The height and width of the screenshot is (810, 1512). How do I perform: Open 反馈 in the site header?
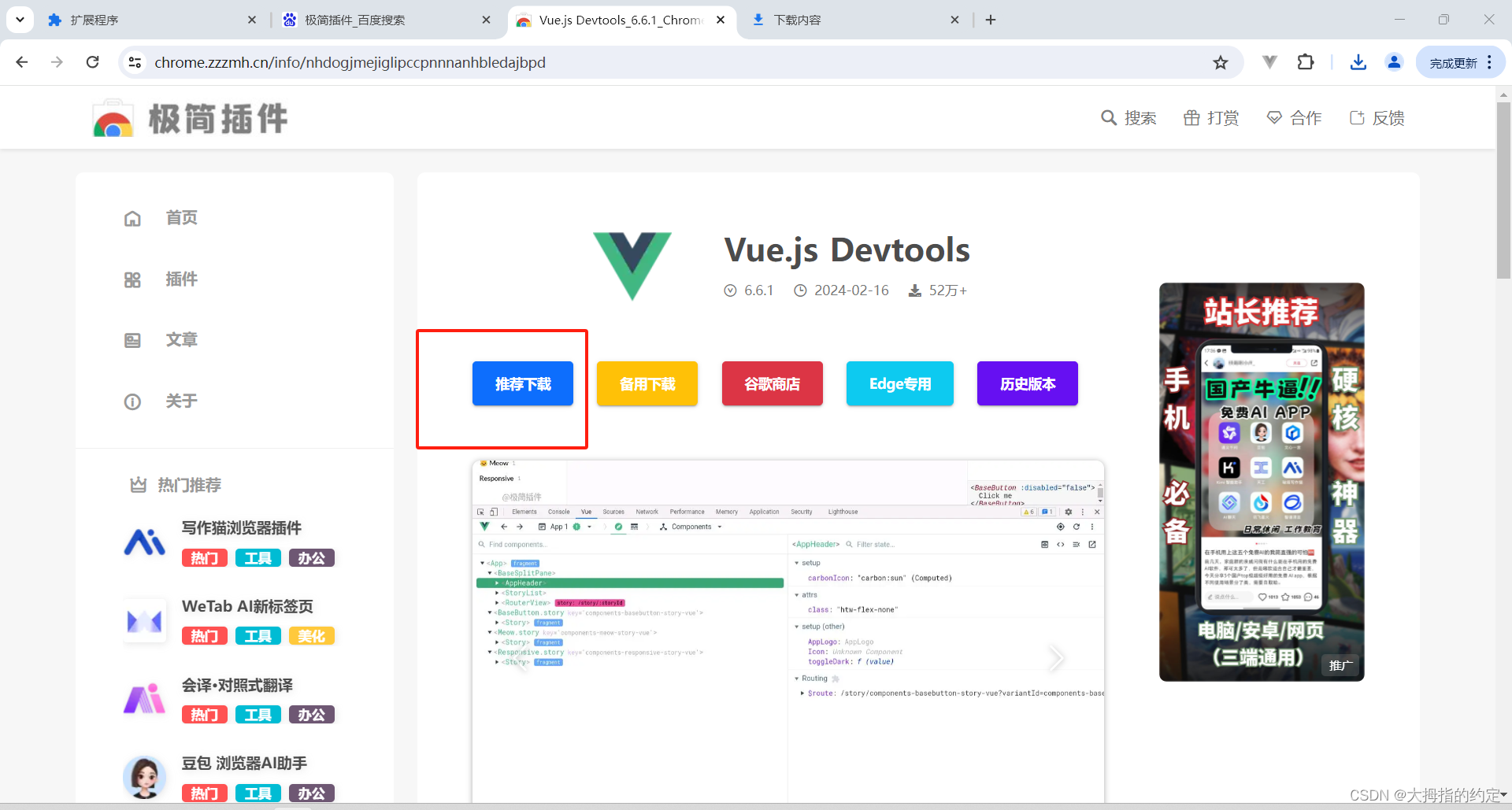click(x=1377, y=118)
